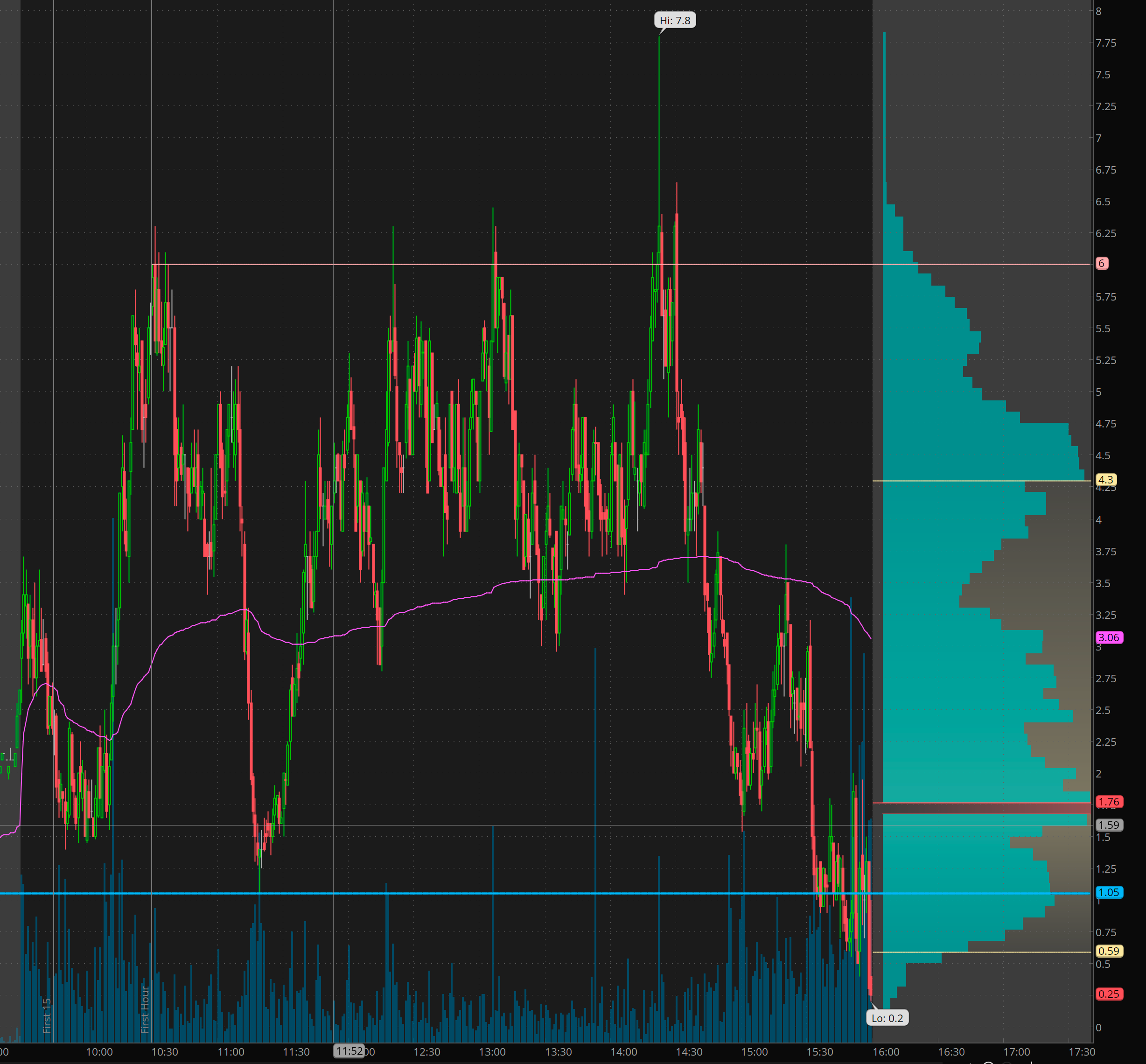The height and width of the screenshot is (1064, 1146).
Task: Select the yellow 4.3 price axis label
Action: click(1106, 480)
